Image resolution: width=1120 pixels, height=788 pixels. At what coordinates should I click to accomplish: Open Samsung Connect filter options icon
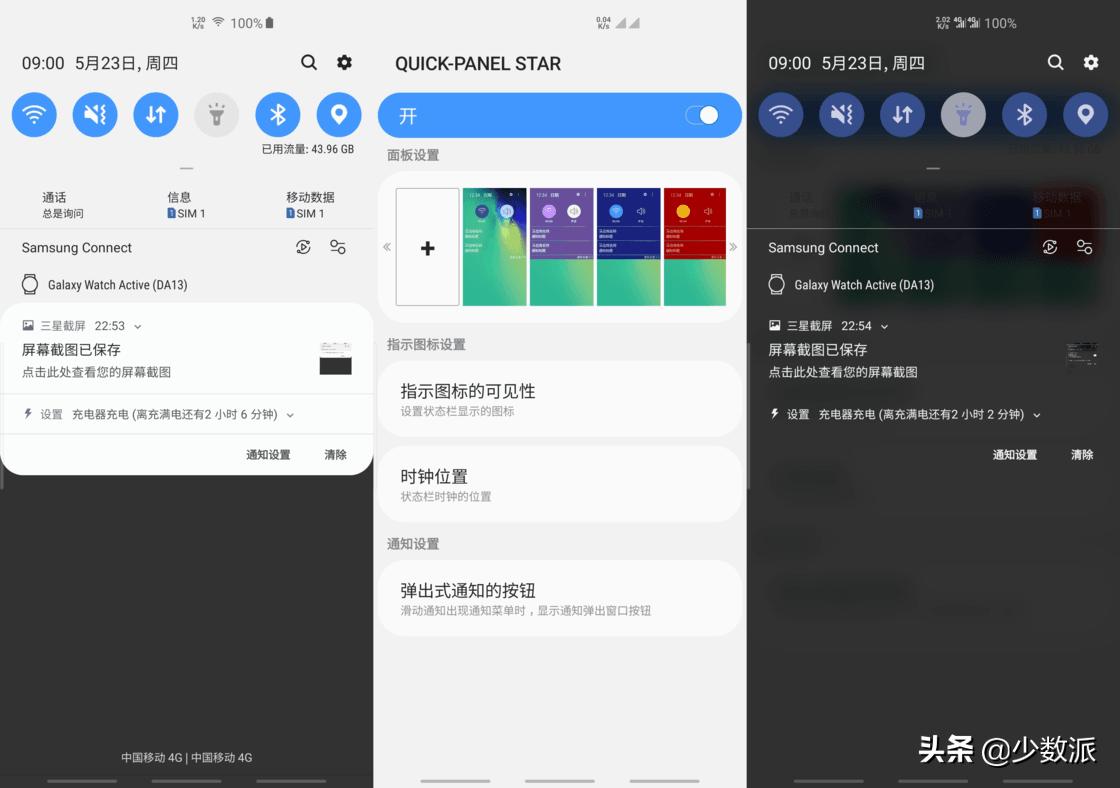pyautogui.click(x=338, y=247)
